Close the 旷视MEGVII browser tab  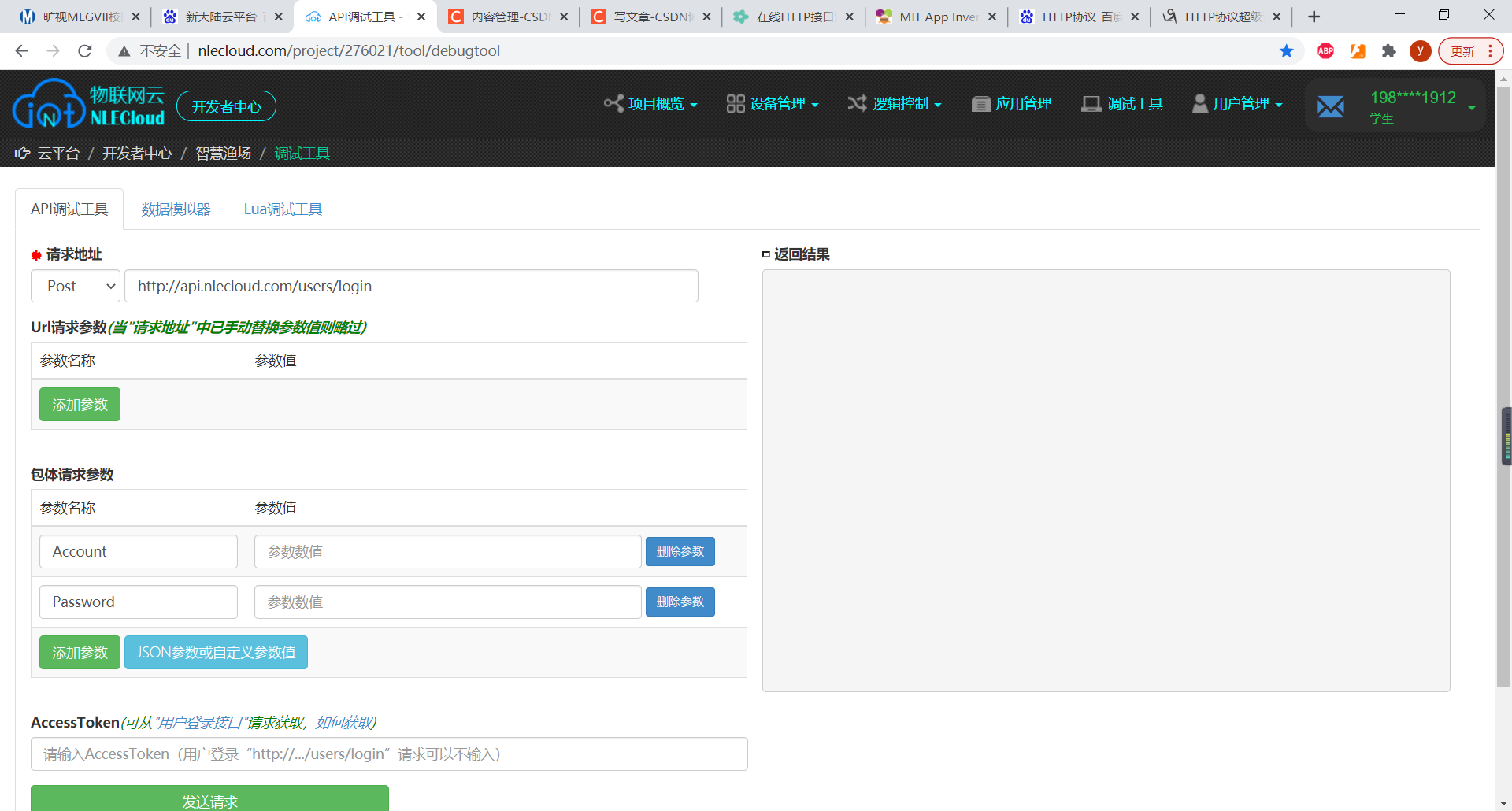135,17
